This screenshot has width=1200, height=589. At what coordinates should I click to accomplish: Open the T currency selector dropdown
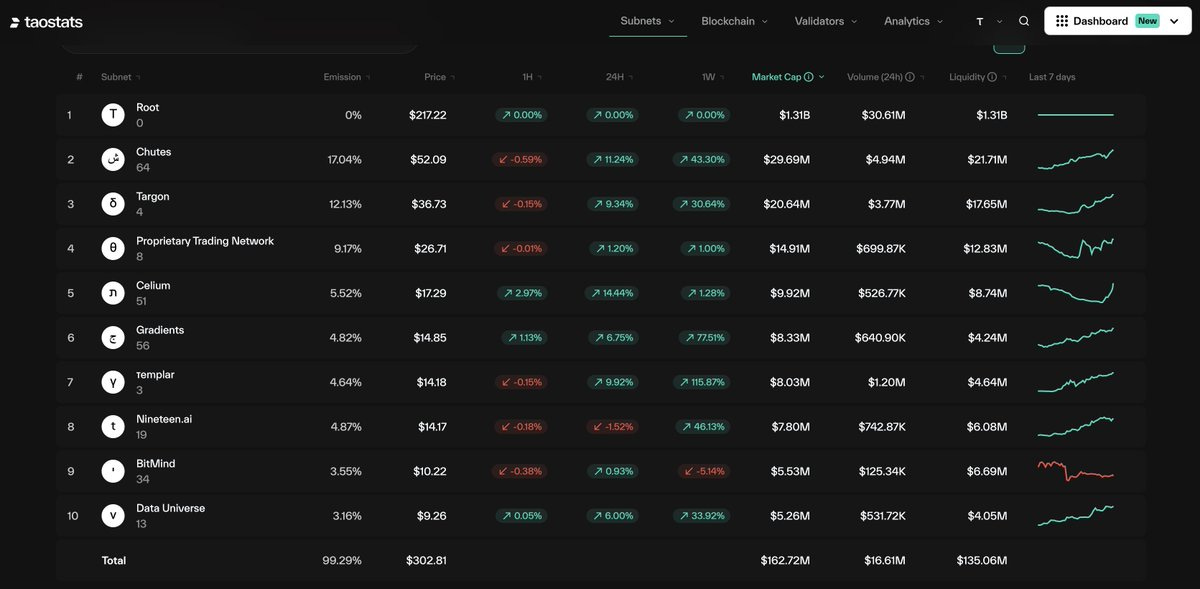(989, 21)
